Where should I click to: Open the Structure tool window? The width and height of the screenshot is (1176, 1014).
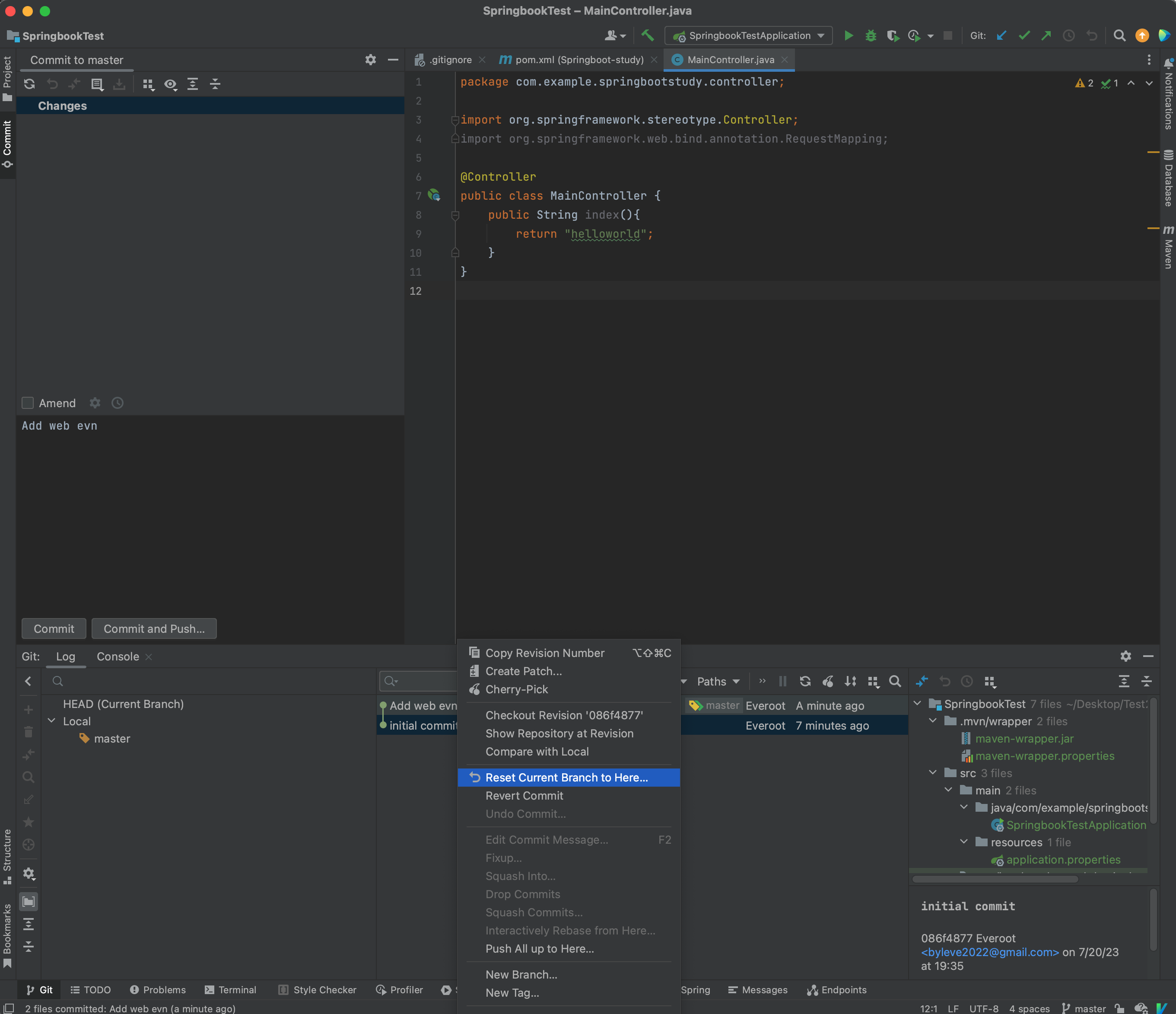pos(7,856)
